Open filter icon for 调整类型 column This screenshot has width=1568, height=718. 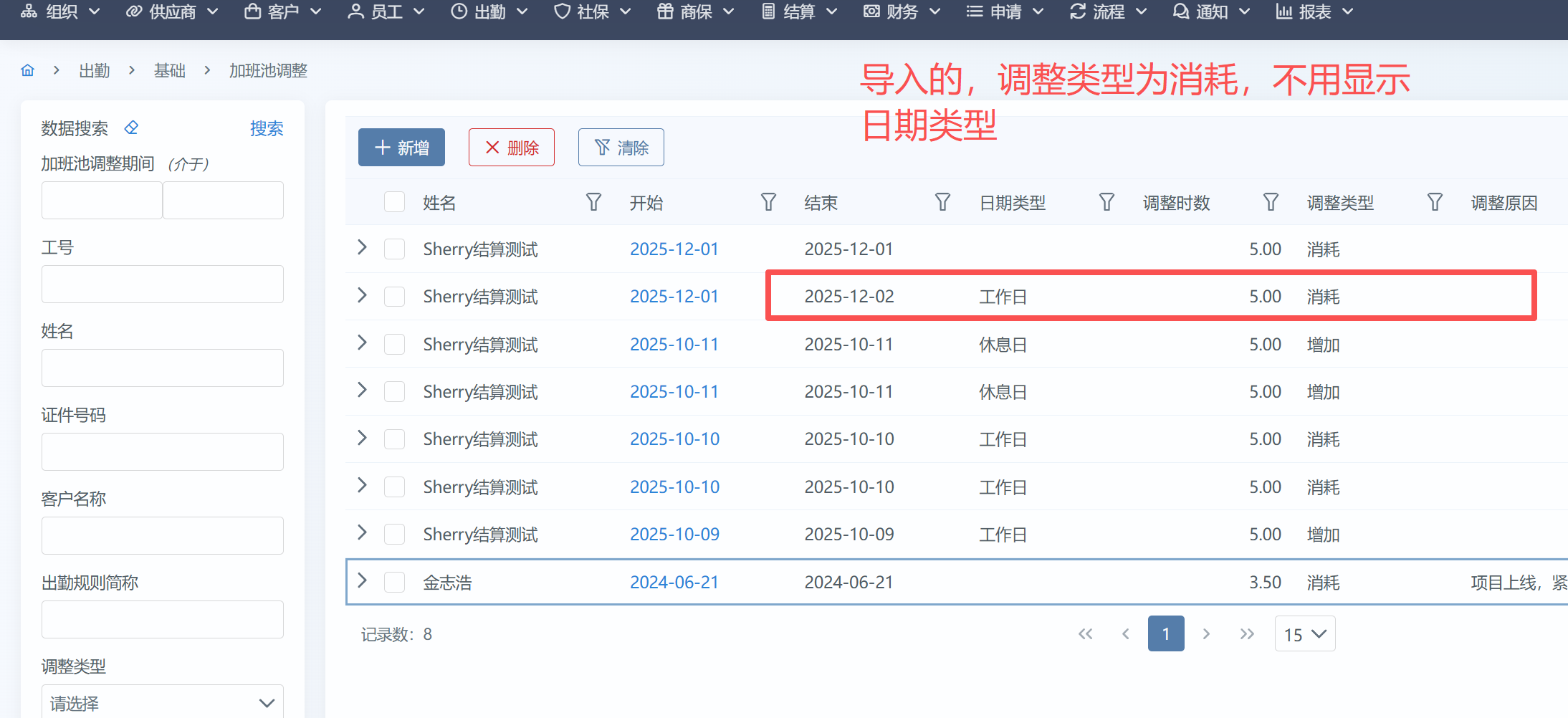(x=1435, y=202)
